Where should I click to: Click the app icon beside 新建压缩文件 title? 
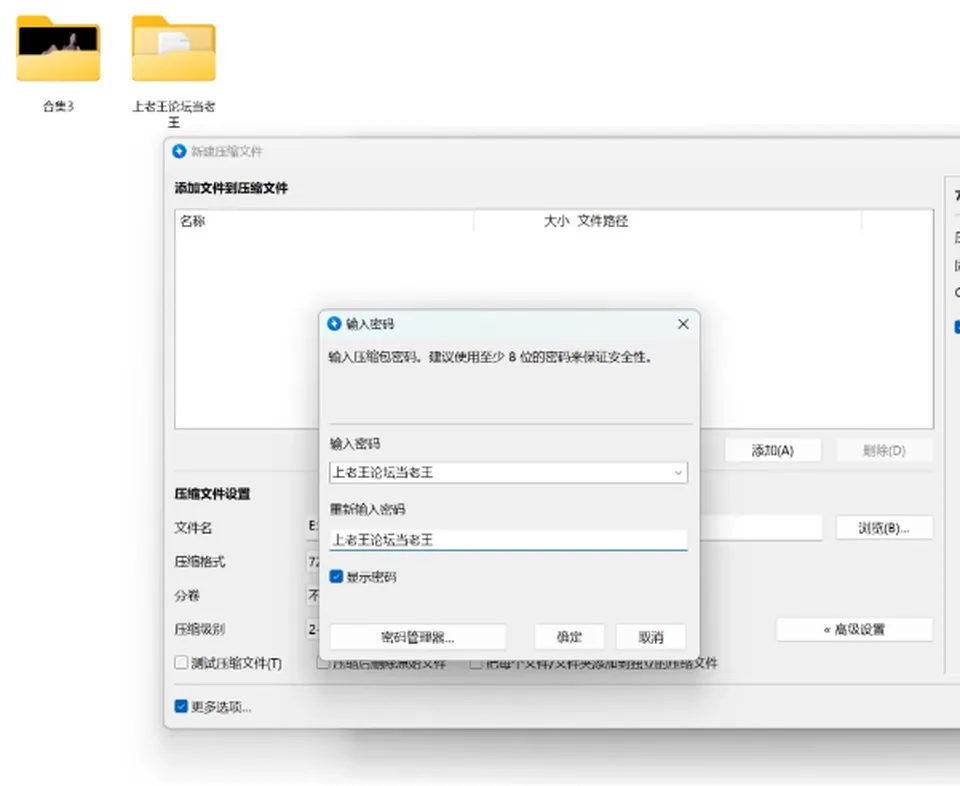179,151
